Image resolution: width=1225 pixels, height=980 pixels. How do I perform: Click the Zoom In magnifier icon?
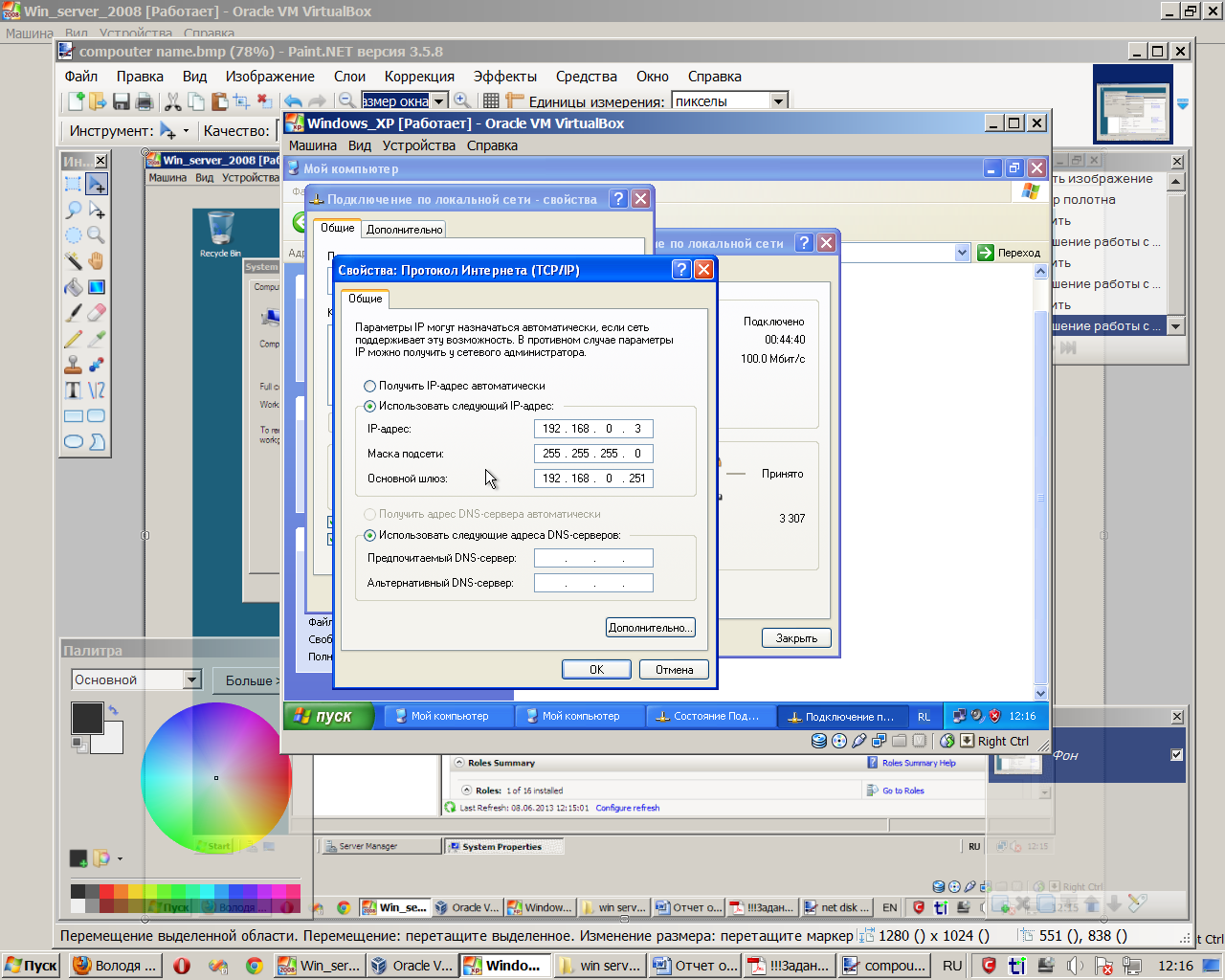(x=462, y=100)
